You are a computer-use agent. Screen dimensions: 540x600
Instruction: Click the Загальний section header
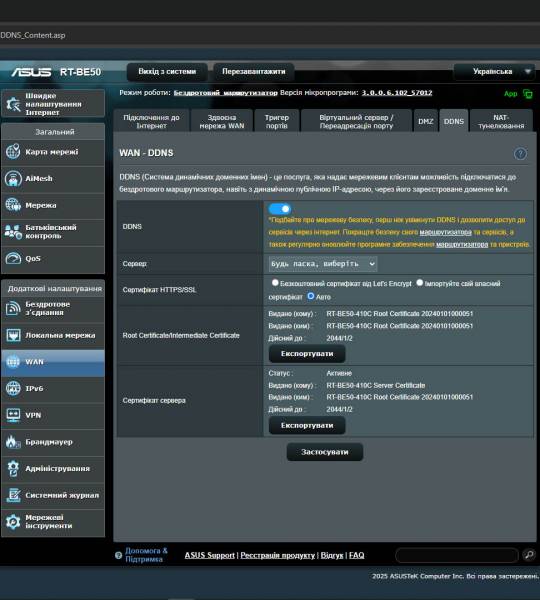pyautogui.click(x=55, y=132)
